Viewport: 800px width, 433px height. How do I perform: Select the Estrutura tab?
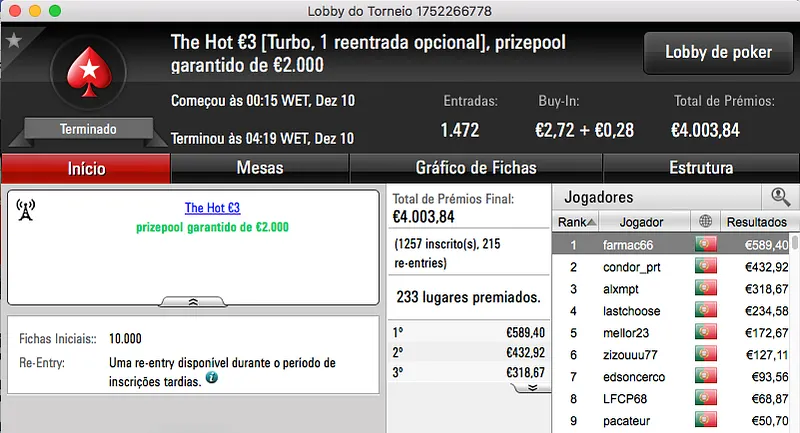(700, 168)
